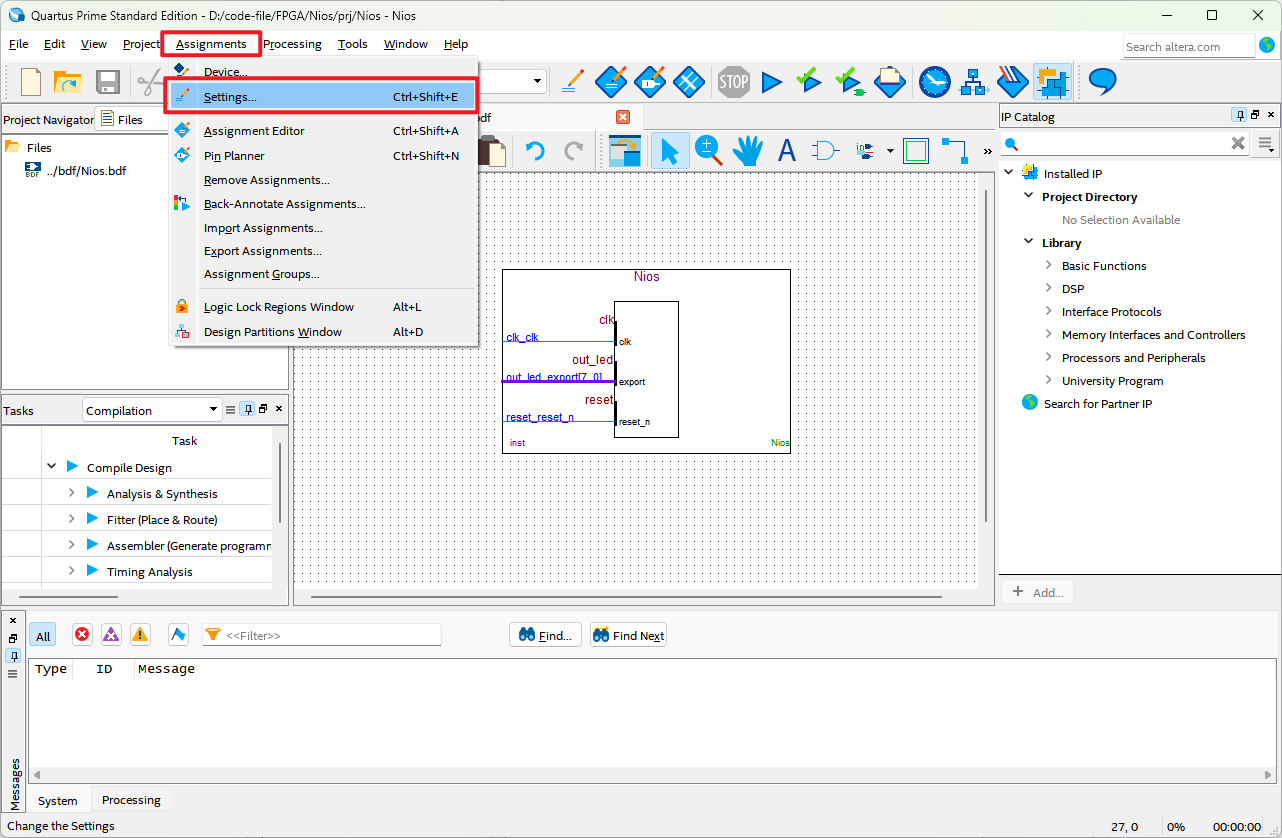Create a new file with the toolbar icon
The image size is (1282, 838).
pos(31,82)
